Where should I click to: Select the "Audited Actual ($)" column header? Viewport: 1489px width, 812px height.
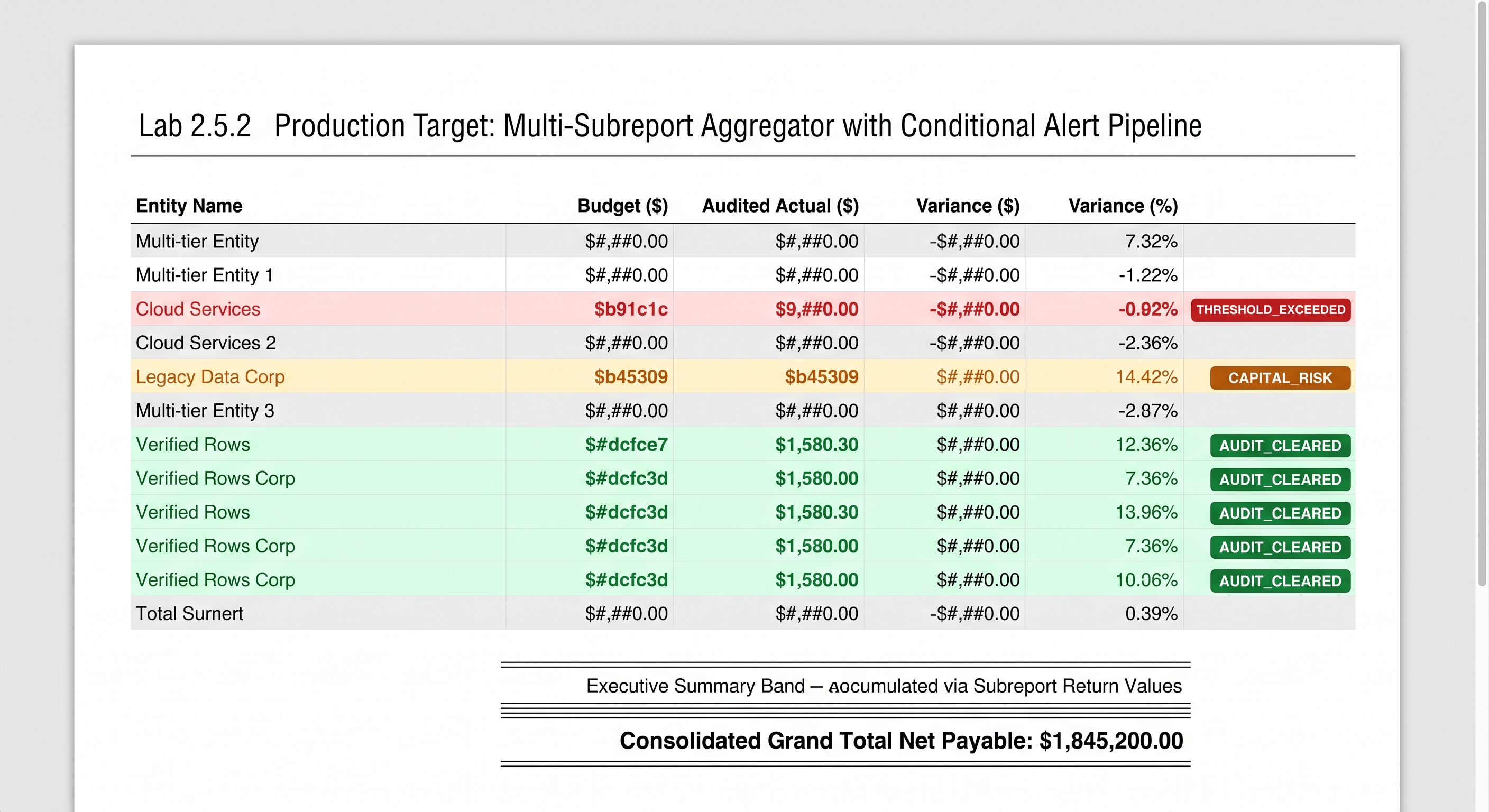pyautogui.click(x=780, y=206)
